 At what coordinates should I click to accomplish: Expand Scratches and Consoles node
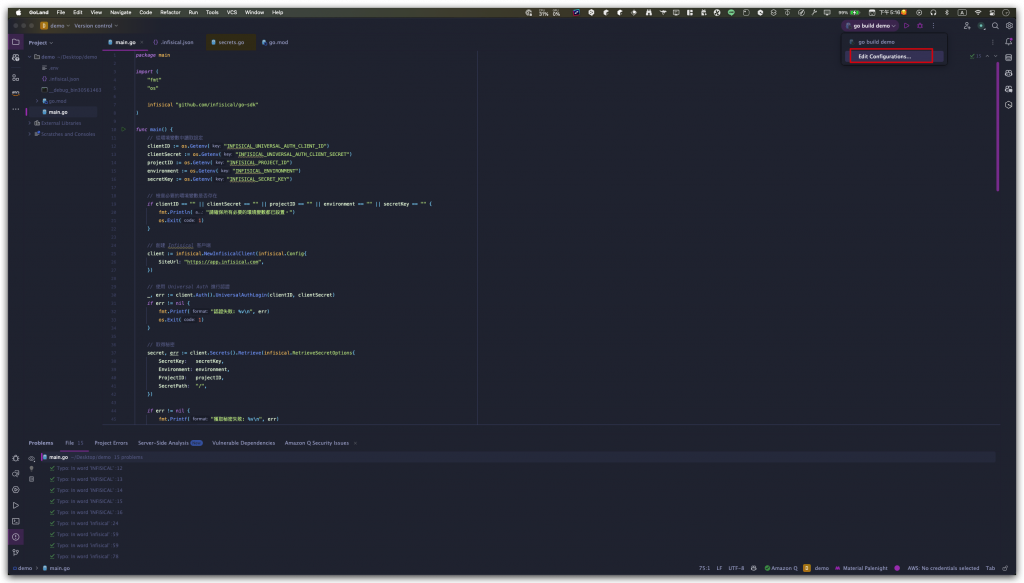tap(30, 134)
